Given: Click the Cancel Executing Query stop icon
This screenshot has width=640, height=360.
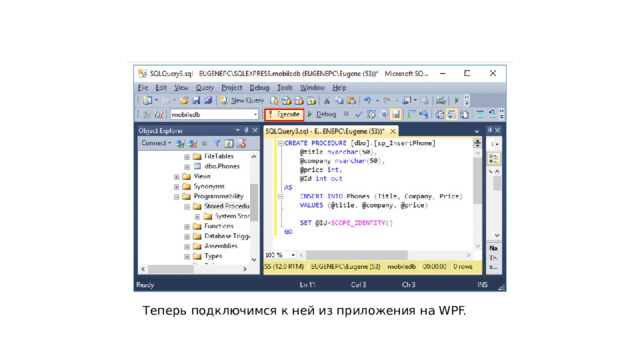Looking at the screenshot, I should pos(346,114).
